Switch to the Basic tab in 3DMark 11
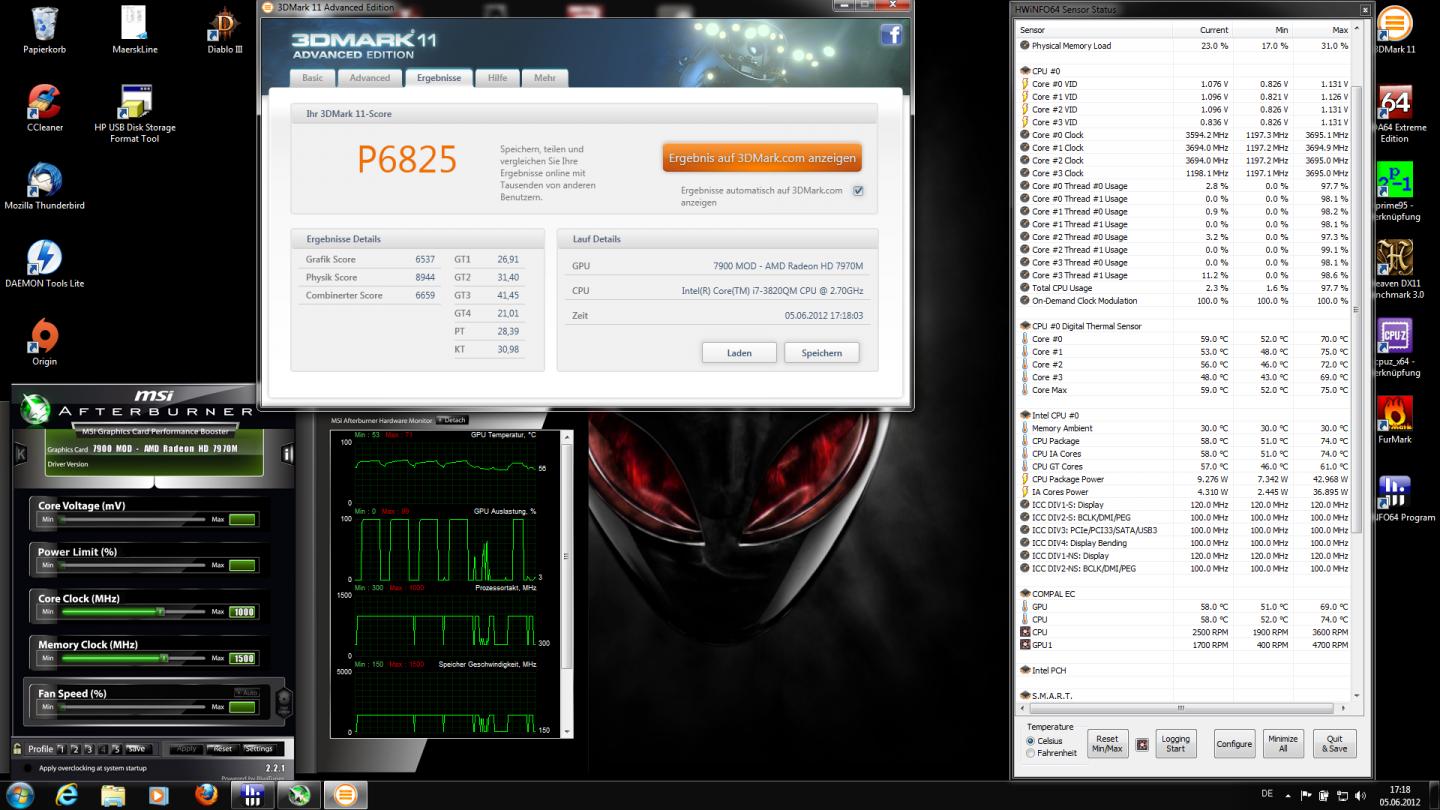Viewport: 1440px width, 810px height. [x=313, y=78]
